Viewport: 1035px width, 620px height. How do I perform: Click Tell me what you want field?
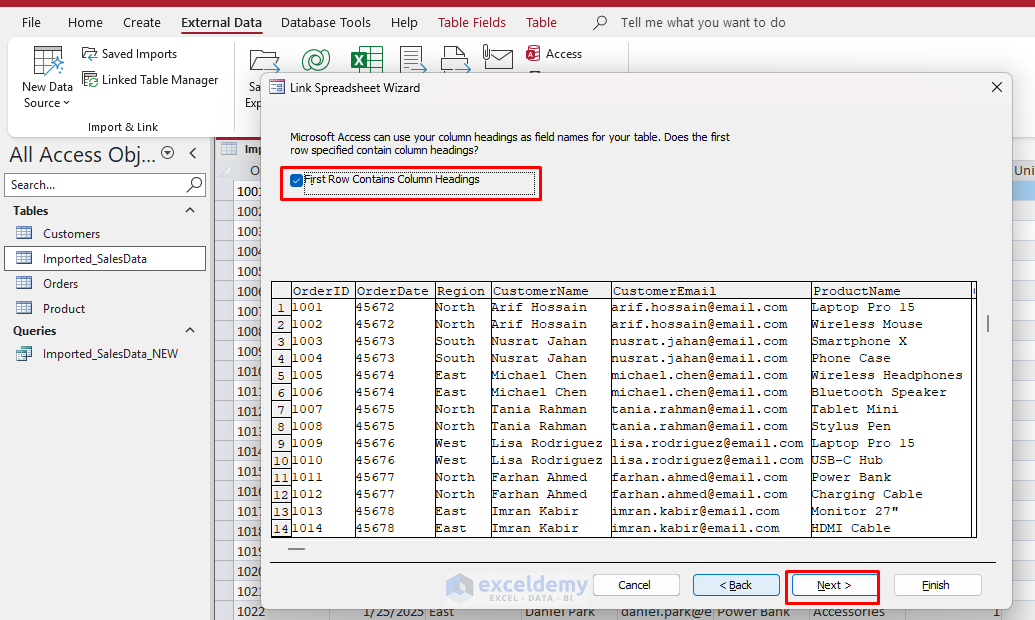[x=703, y=22]
